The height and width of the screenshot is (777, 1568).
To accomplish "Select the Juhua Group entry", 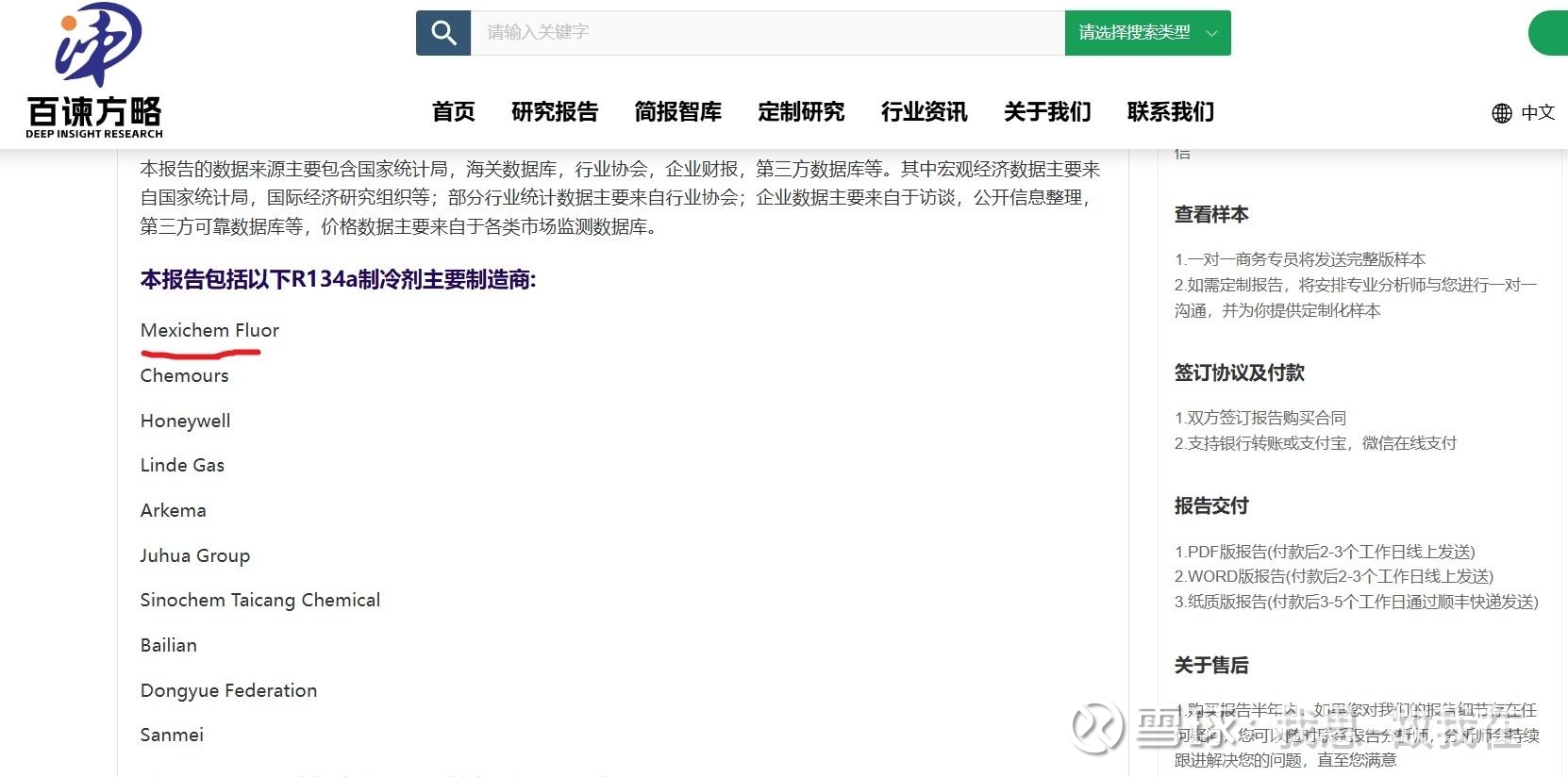I will [195, 555].
